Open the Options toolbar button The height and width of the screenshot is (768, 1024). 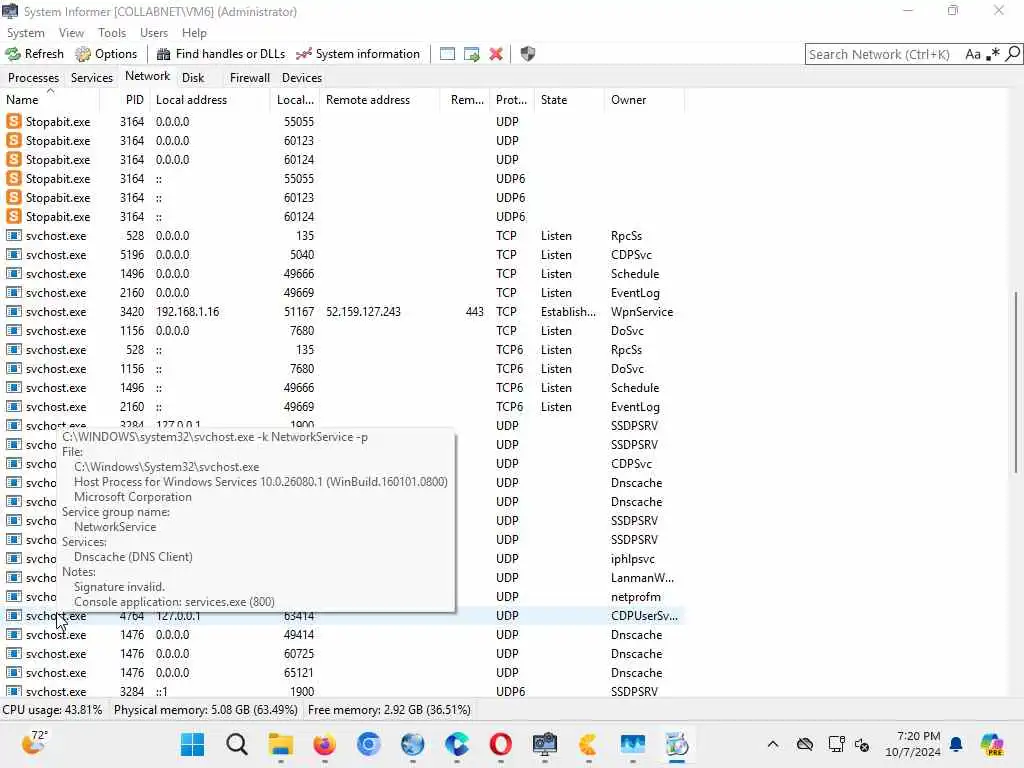(106, 54)
